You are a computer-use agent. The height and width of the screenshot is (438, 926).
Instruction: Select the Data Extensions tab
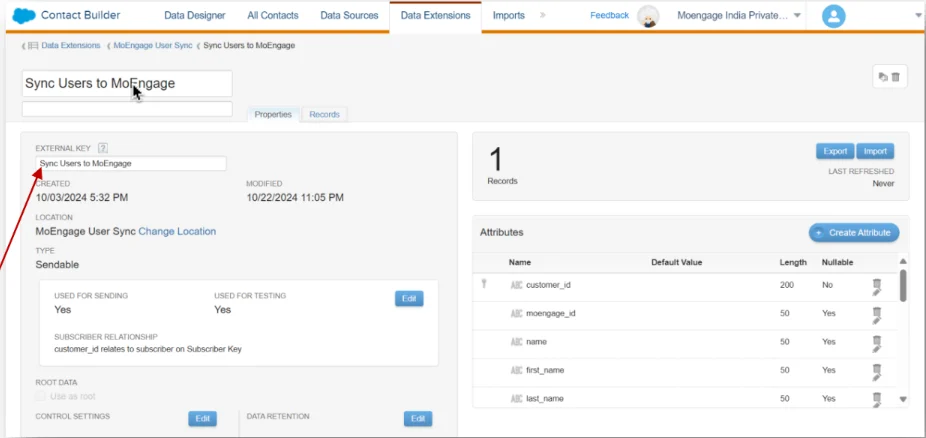[436, 16]
